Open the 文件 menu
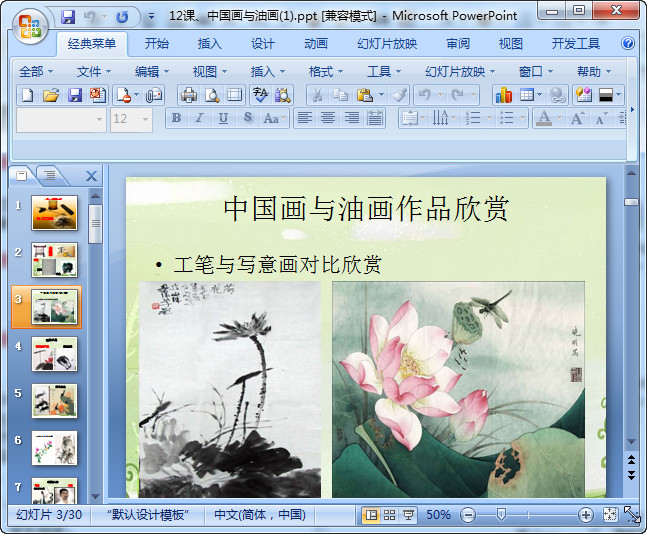Viewport: 647px width, 534px height. point(94,72)
